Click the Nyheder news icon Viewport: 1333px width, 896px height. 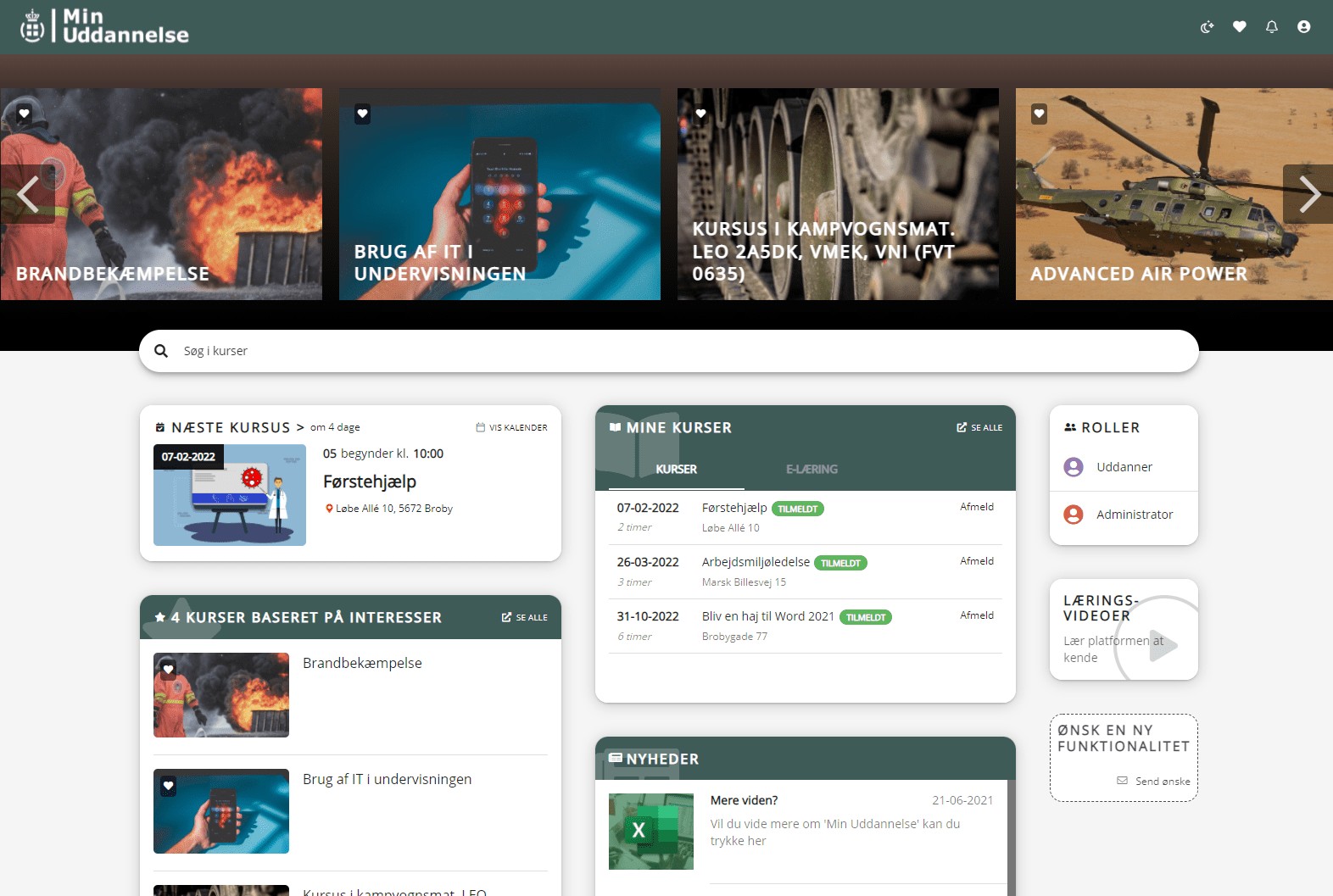tap(616, 759)
